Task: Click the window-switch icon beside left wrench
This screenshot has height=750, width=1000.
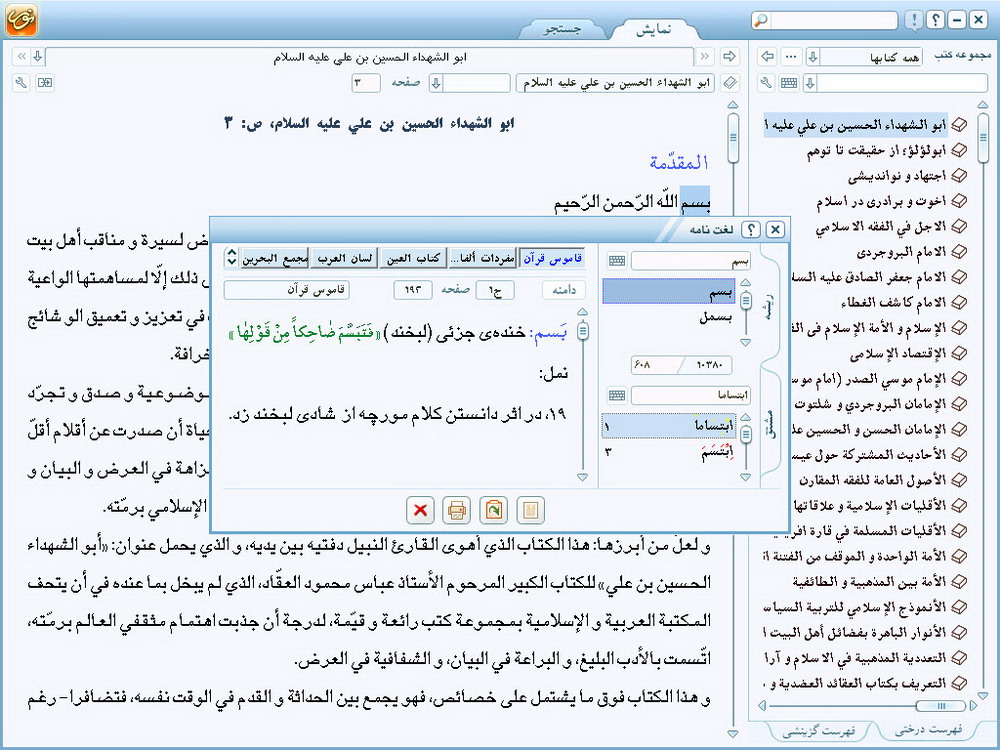Action: tap(45, 83)
